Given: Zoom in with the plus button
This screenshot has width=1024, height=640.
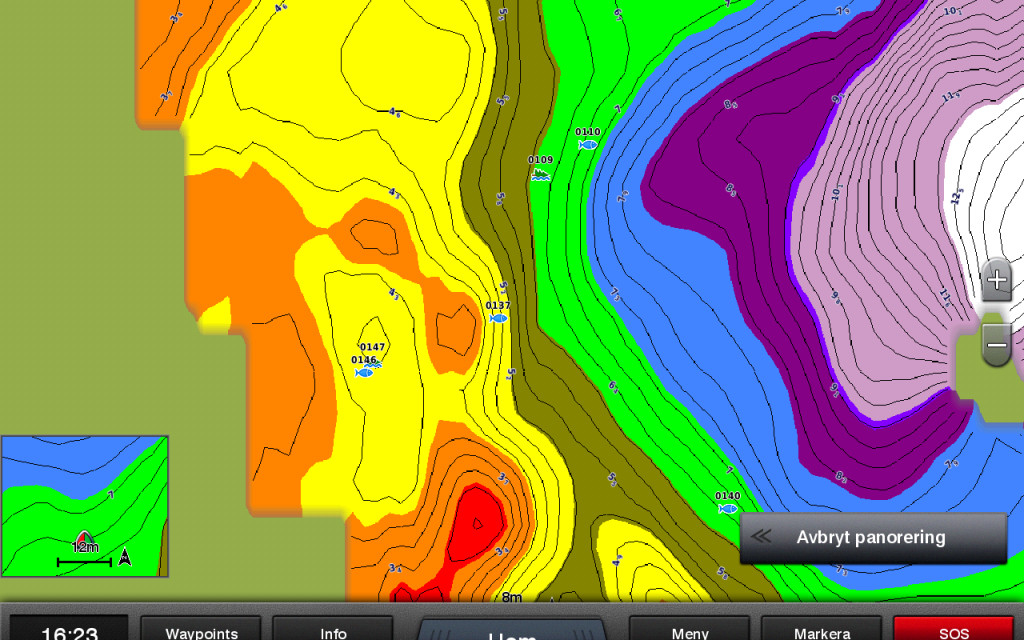Looking at the screenshot, I should (996, 281).
